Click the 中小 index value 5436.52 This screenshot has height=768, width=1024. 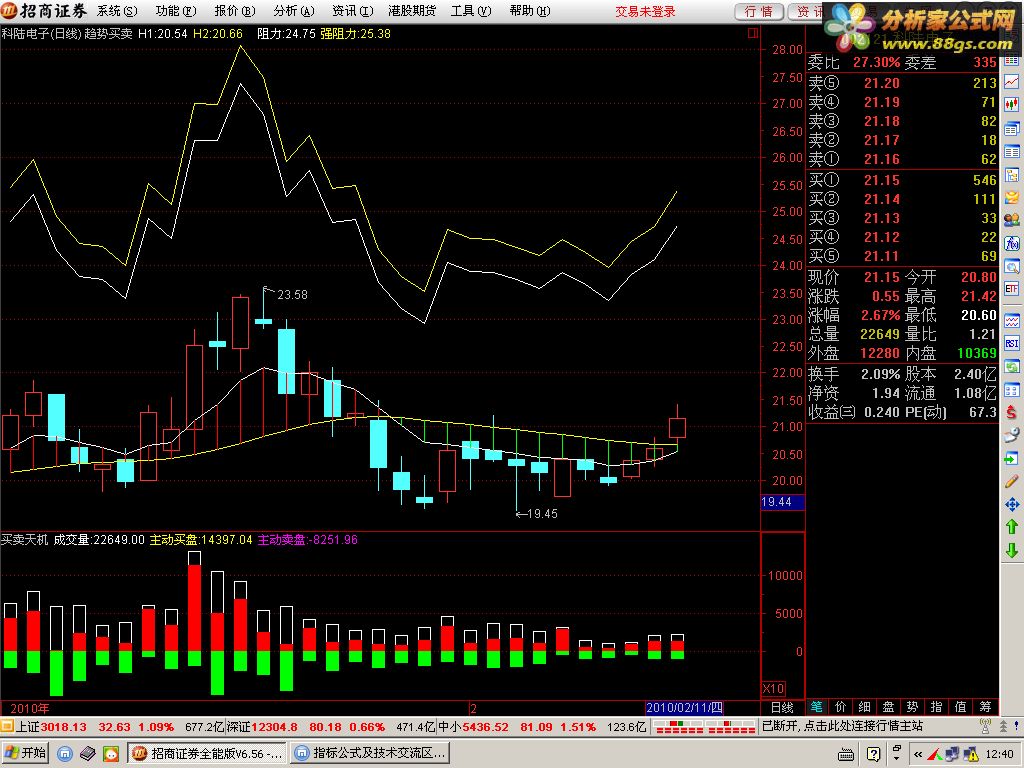(x=485, y=726)
